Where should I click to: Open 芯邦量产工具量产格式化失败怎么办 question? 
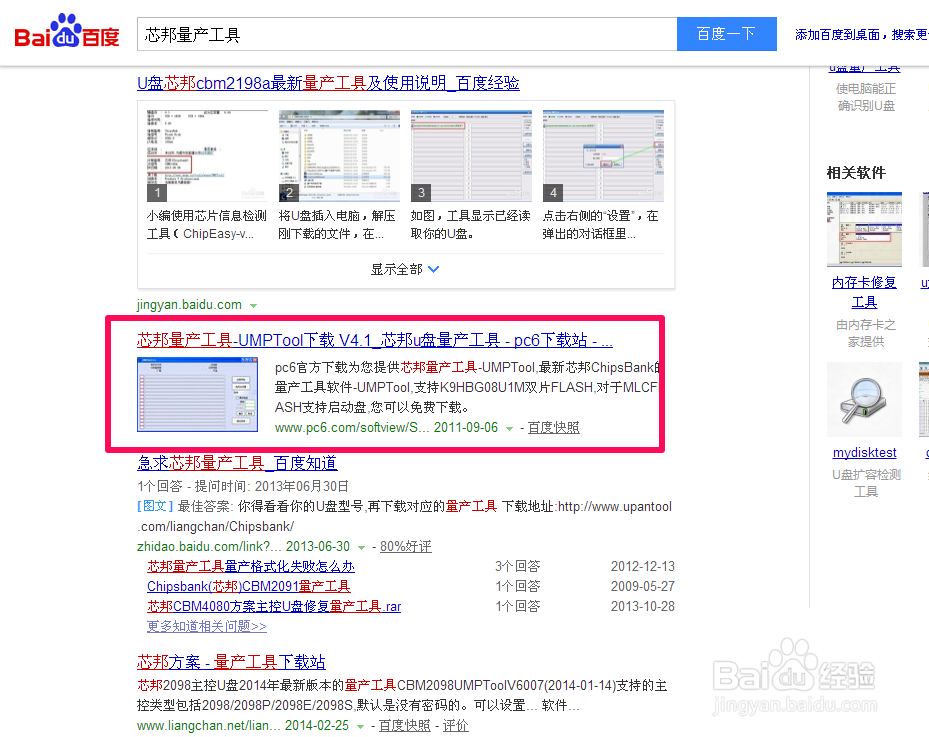click(x=251, y=566)
